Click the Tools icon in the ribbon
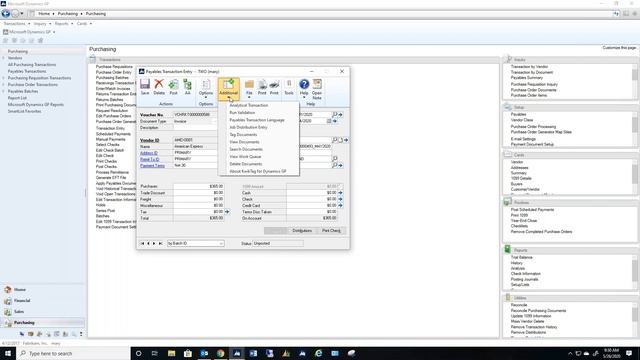Viewport: 640px width, 360px height. click(x=289, y=87)
